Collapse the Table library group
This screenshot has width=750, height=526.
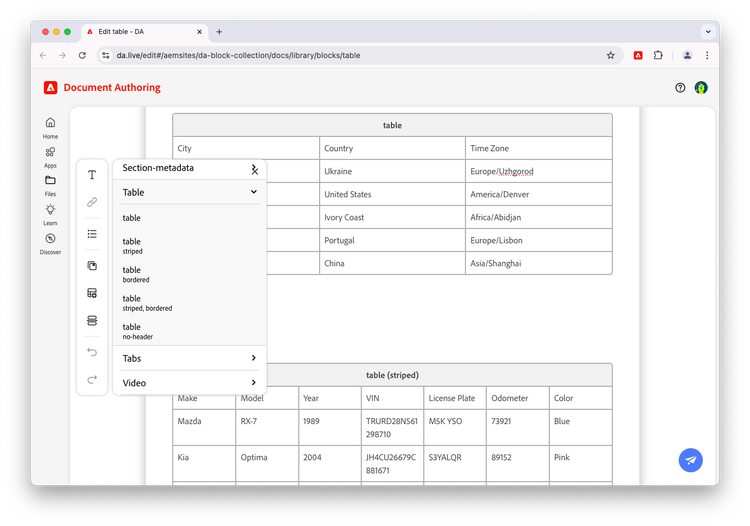190,192
